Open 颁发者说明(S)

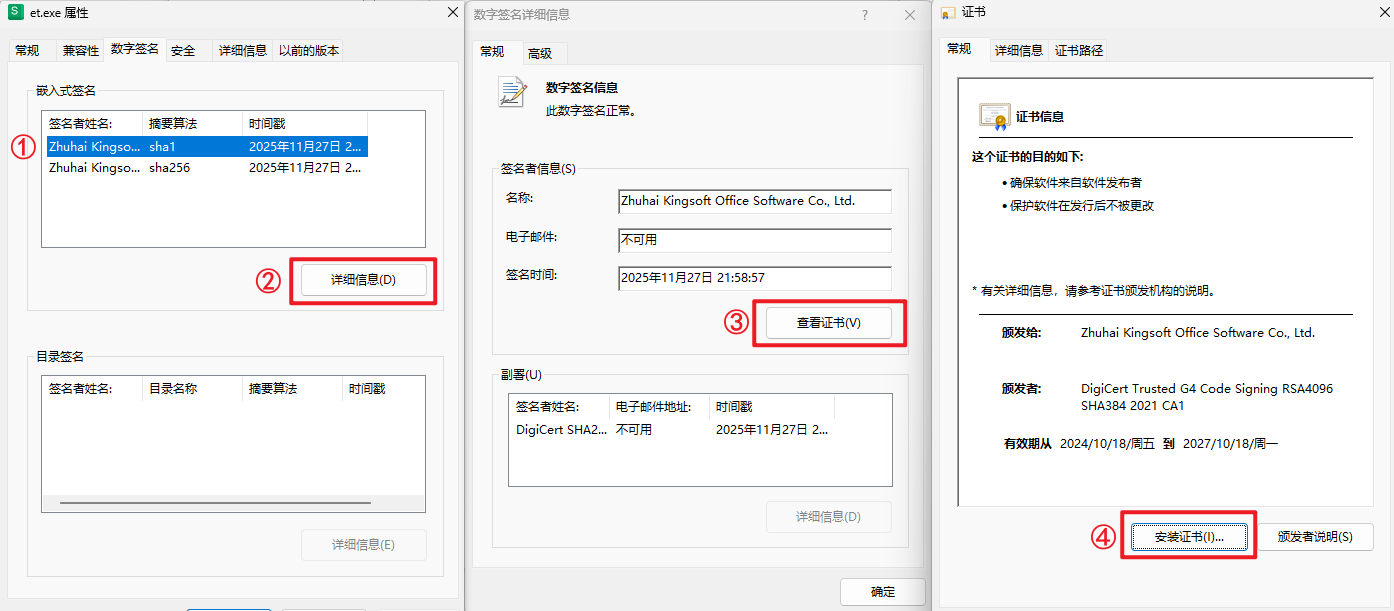click(1314, 537)
